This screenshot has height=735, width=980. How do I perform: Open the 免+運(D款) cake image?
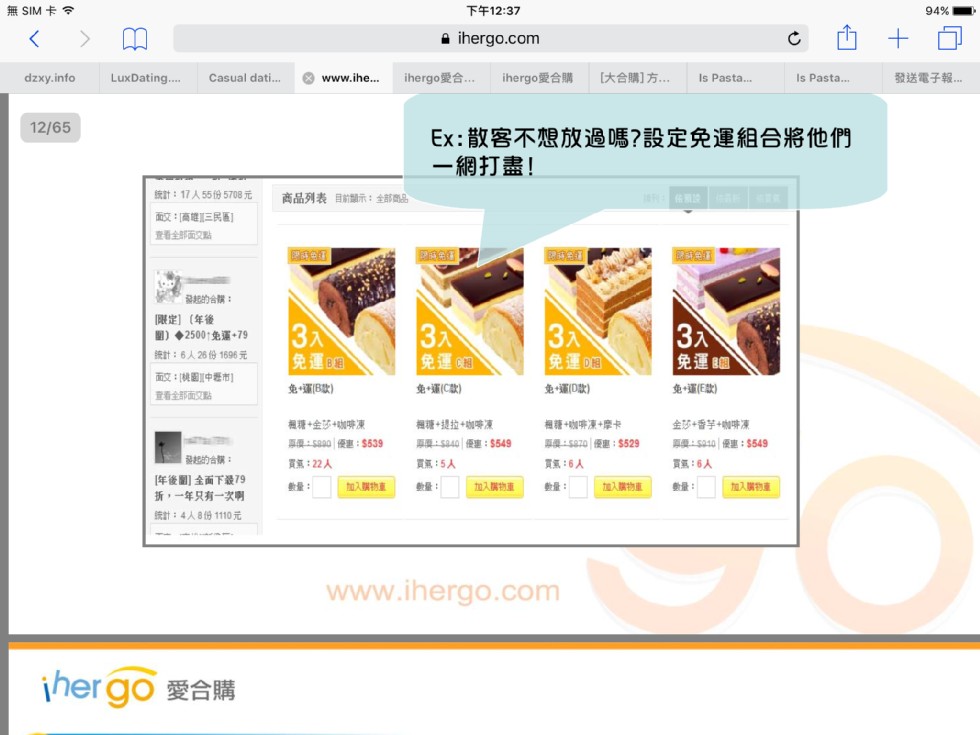point(598,311)
